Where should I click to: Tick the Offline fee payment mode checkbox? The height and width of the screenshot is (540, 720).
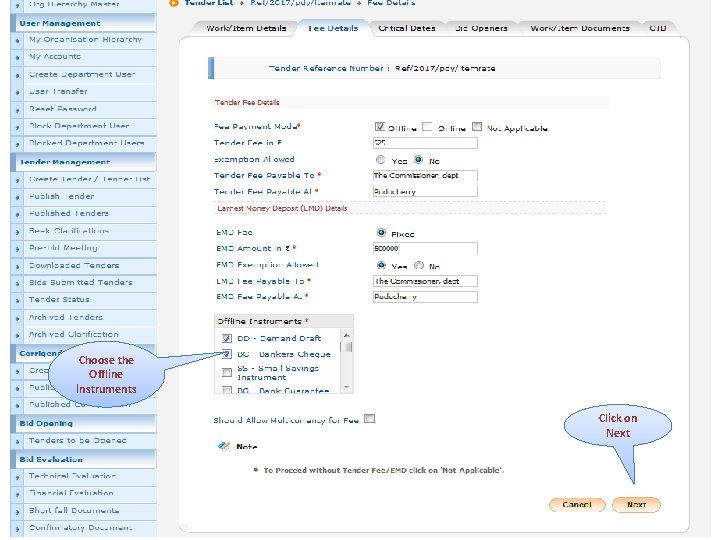click(x=379, y=127)
